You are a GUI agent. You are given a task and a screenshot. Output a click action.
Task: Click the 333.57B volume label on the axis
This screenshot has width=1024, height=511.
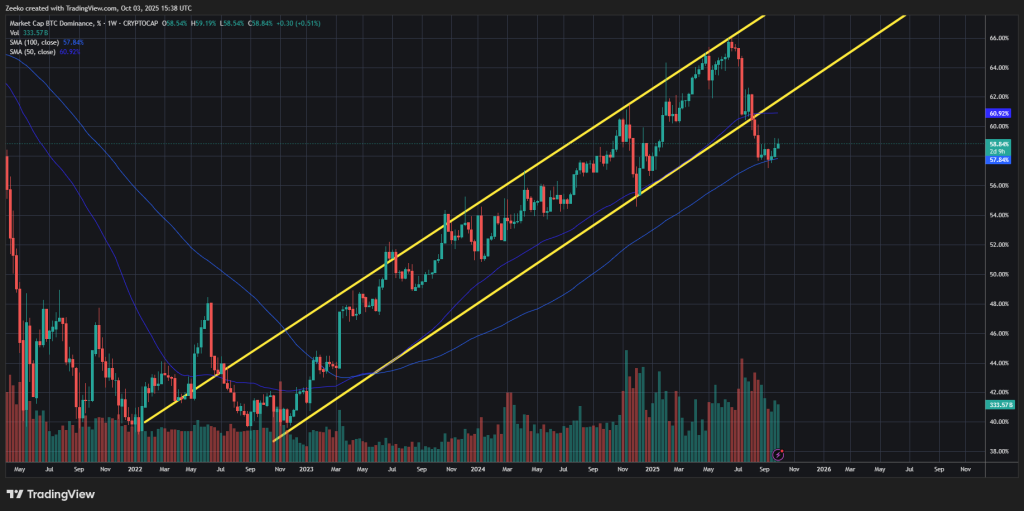[1001, 405]
